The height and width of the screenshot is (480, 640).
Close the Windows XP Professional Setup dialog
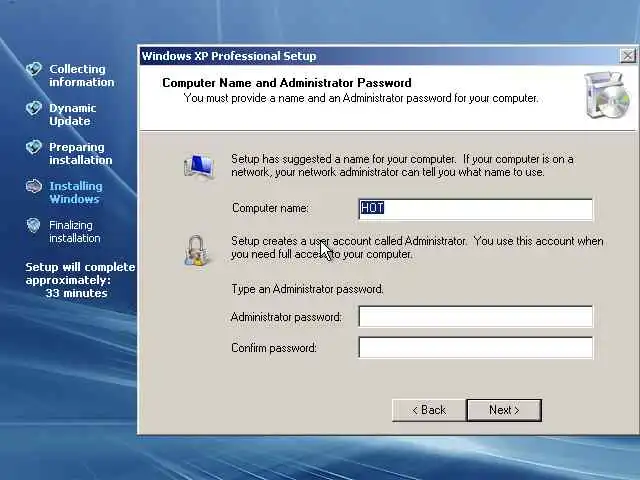(627, 56)
